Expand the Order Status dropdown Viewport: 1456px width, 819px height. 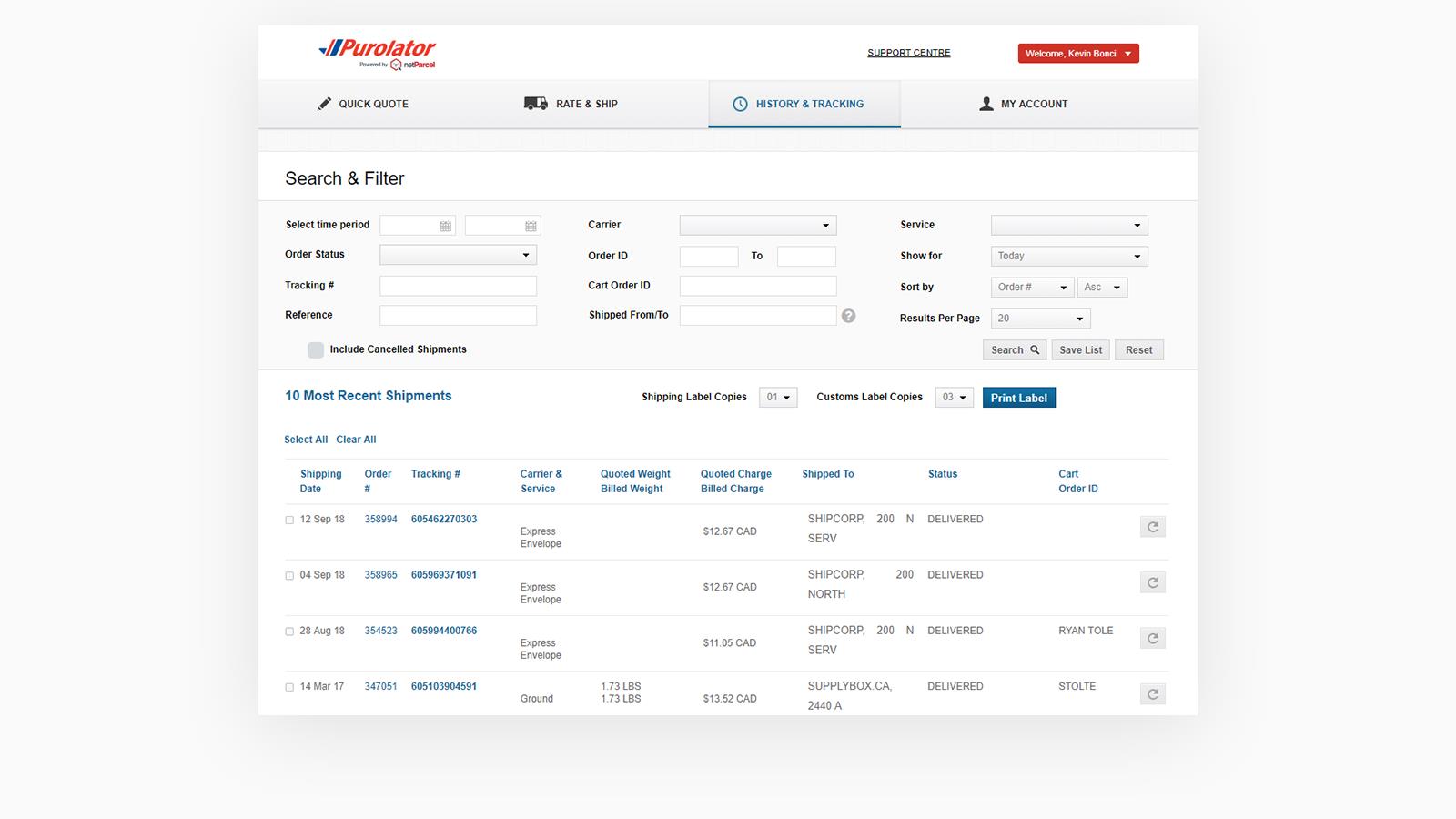[458, 255]
